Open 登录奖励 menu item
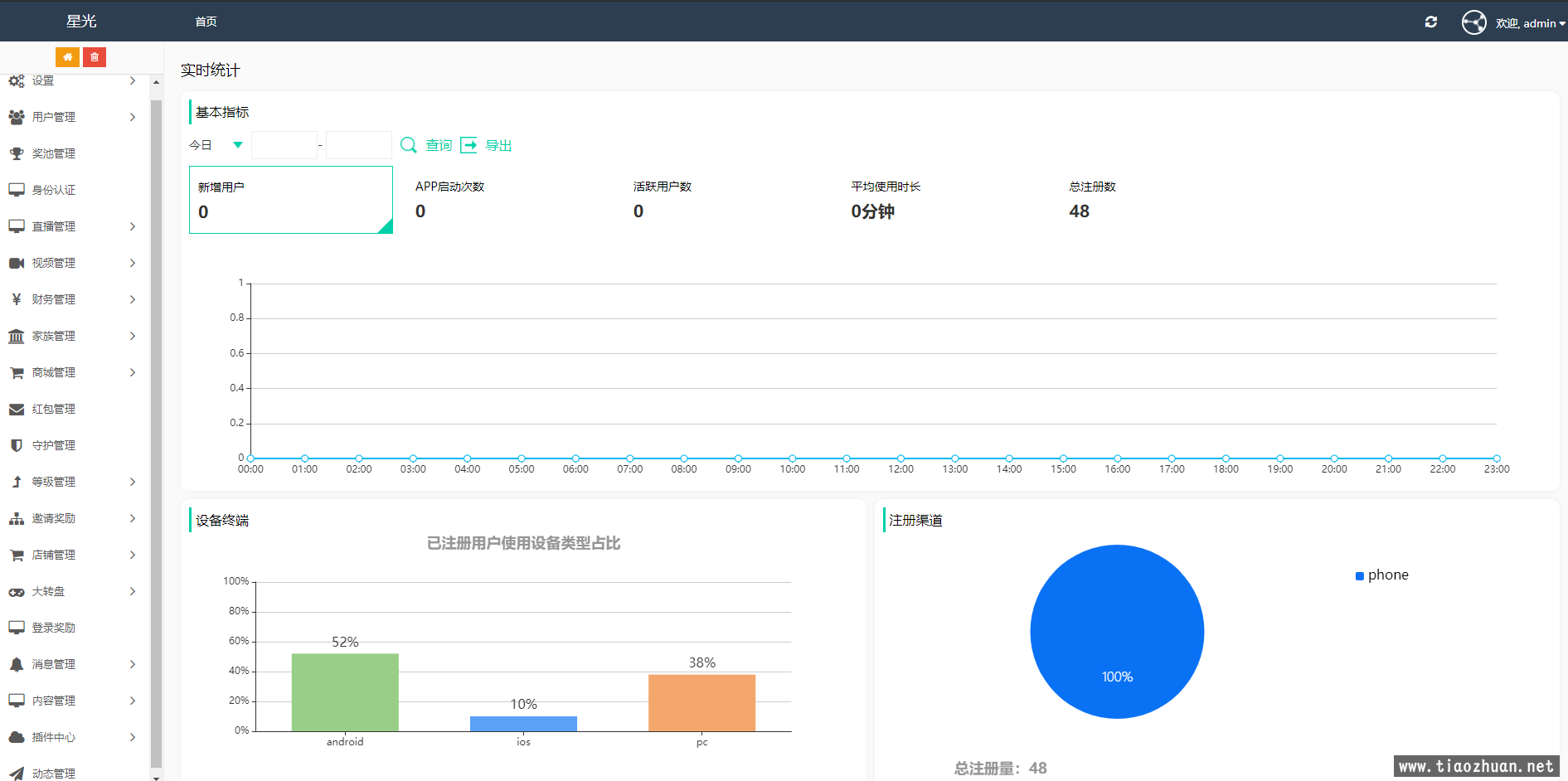The height and width of the screenshot is (781, 1568). (75, 628)
